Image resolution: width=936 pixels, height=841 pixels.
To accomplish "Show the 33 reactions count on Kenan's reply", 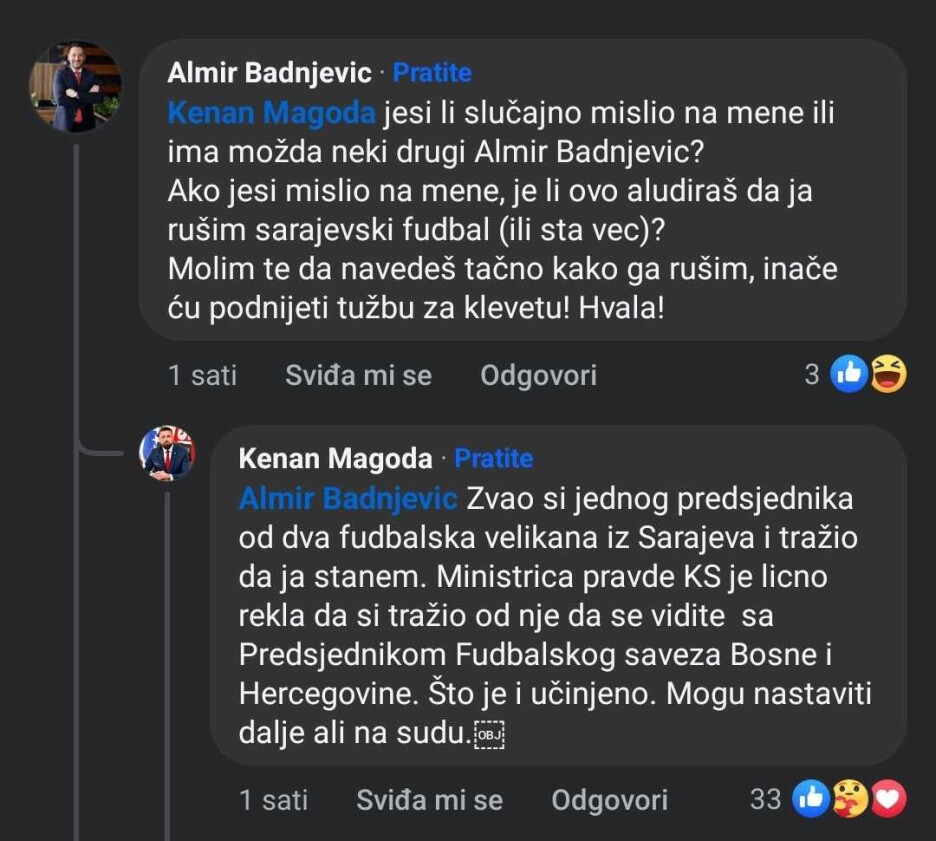I will coord(765,799).
